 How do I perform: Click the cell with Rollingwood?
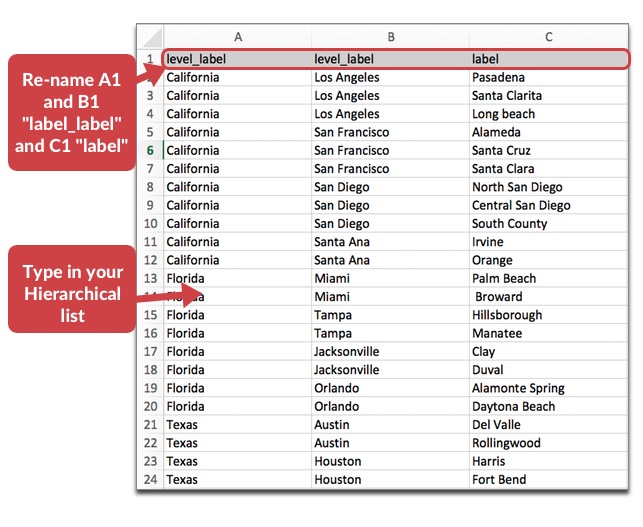coord(549,443)
